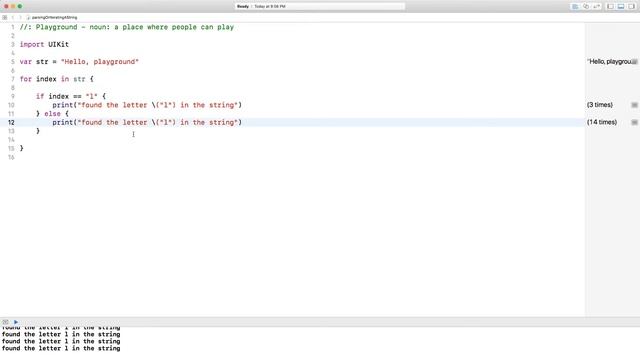The image size is (640, 360).
Task: Open the related items grid menu
Action: (x=4, y=18)
